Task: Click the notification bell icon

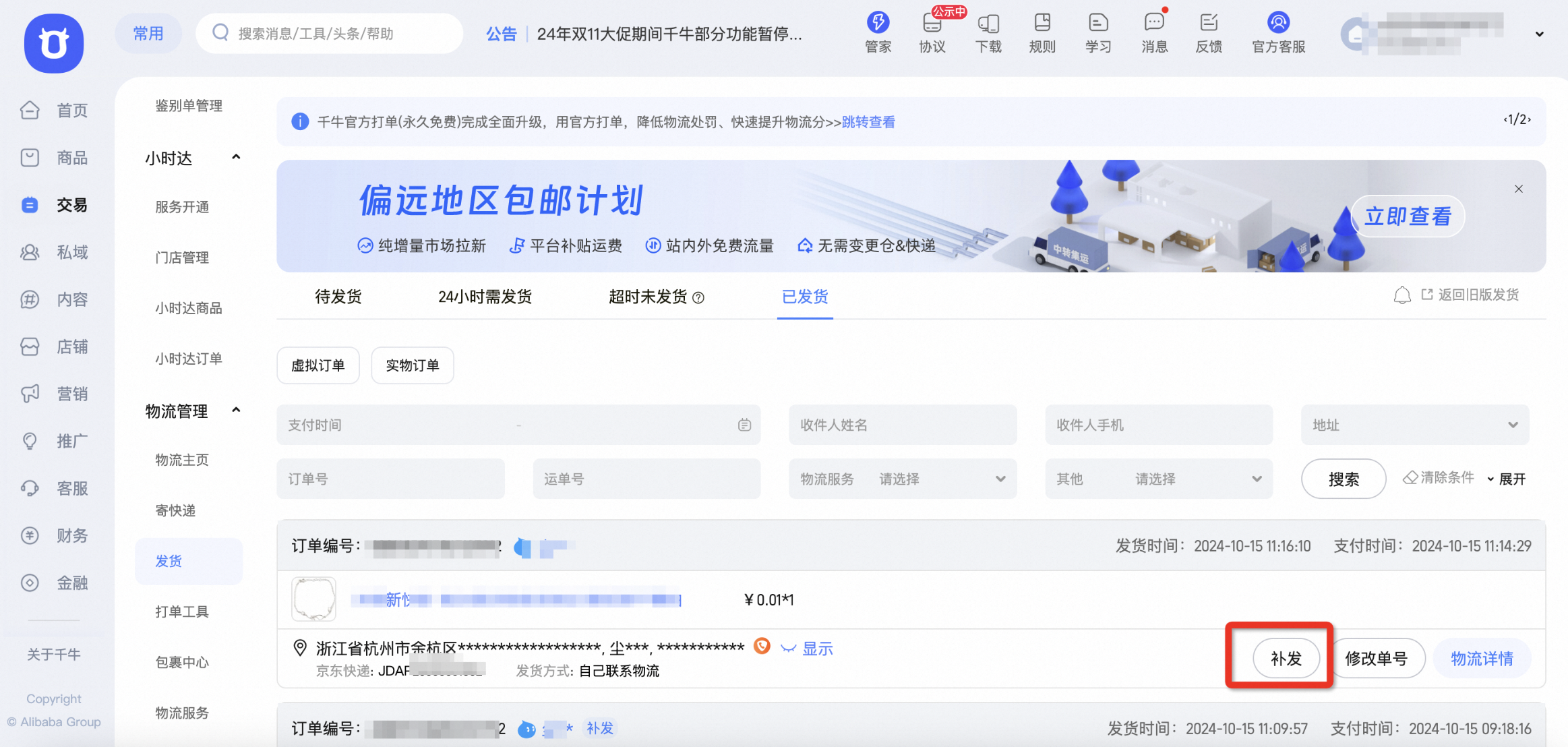Action: point(1402,295)
